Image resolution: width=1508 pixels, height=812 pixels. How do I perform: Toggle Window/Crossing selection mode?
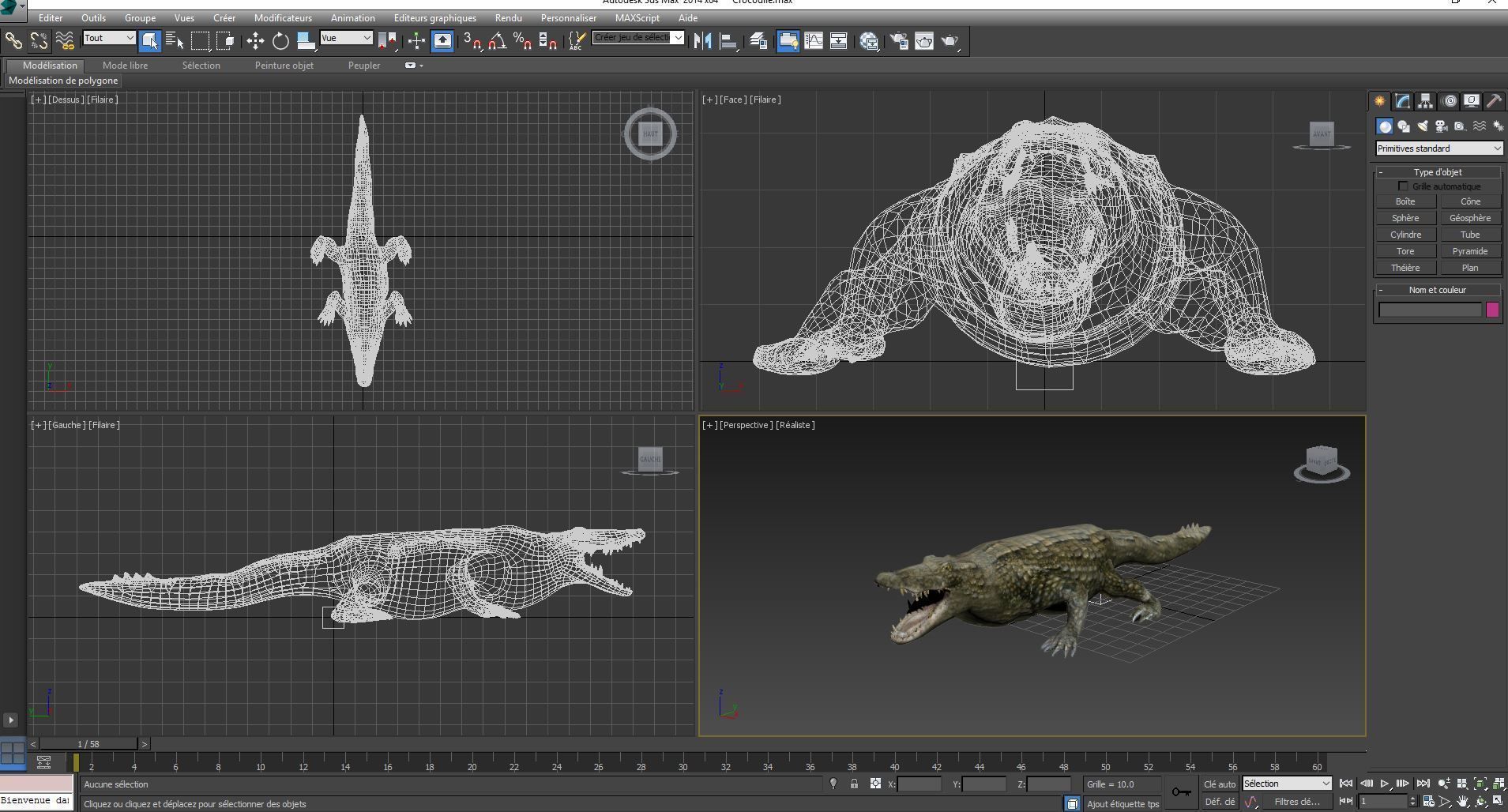click(x=226, y=40)
